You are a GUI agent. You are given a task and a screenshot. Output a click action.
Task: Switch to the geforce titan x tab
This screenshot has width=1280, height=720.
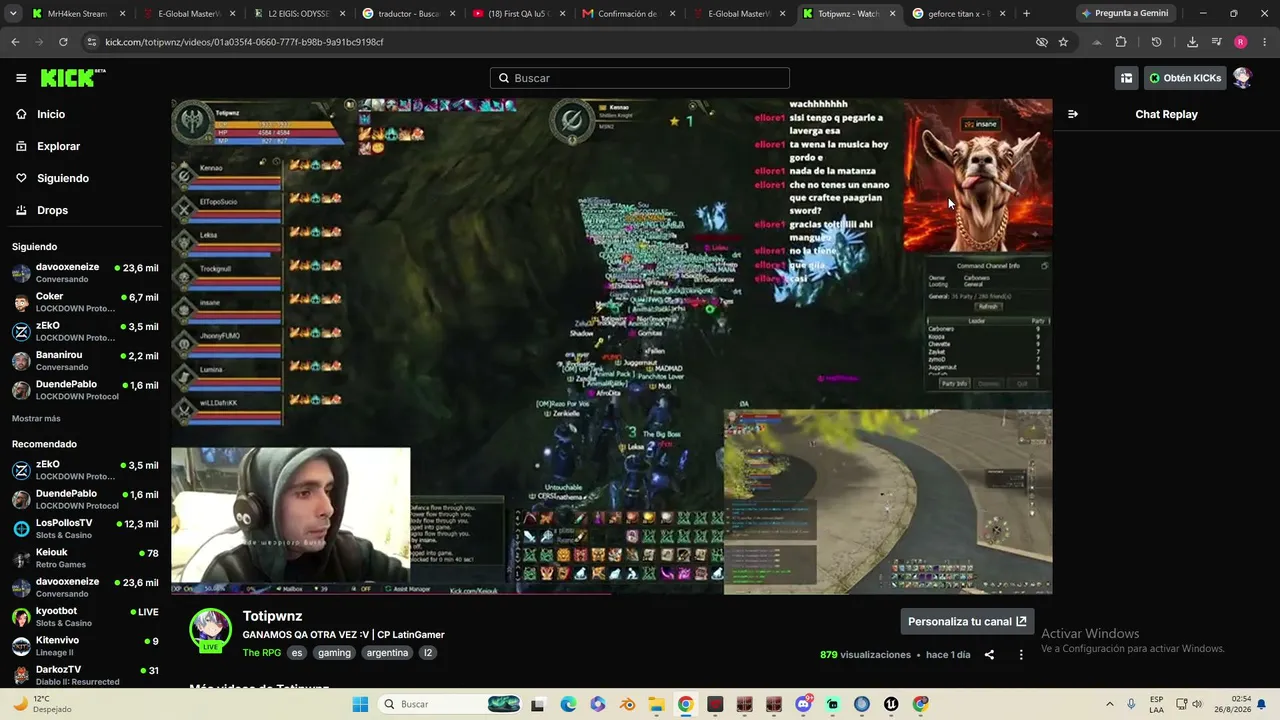957,14
